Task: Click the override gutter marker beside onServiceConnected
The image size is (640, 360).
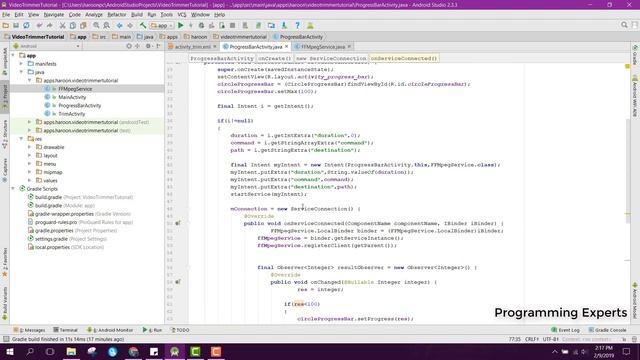Action: click(178, 223)
